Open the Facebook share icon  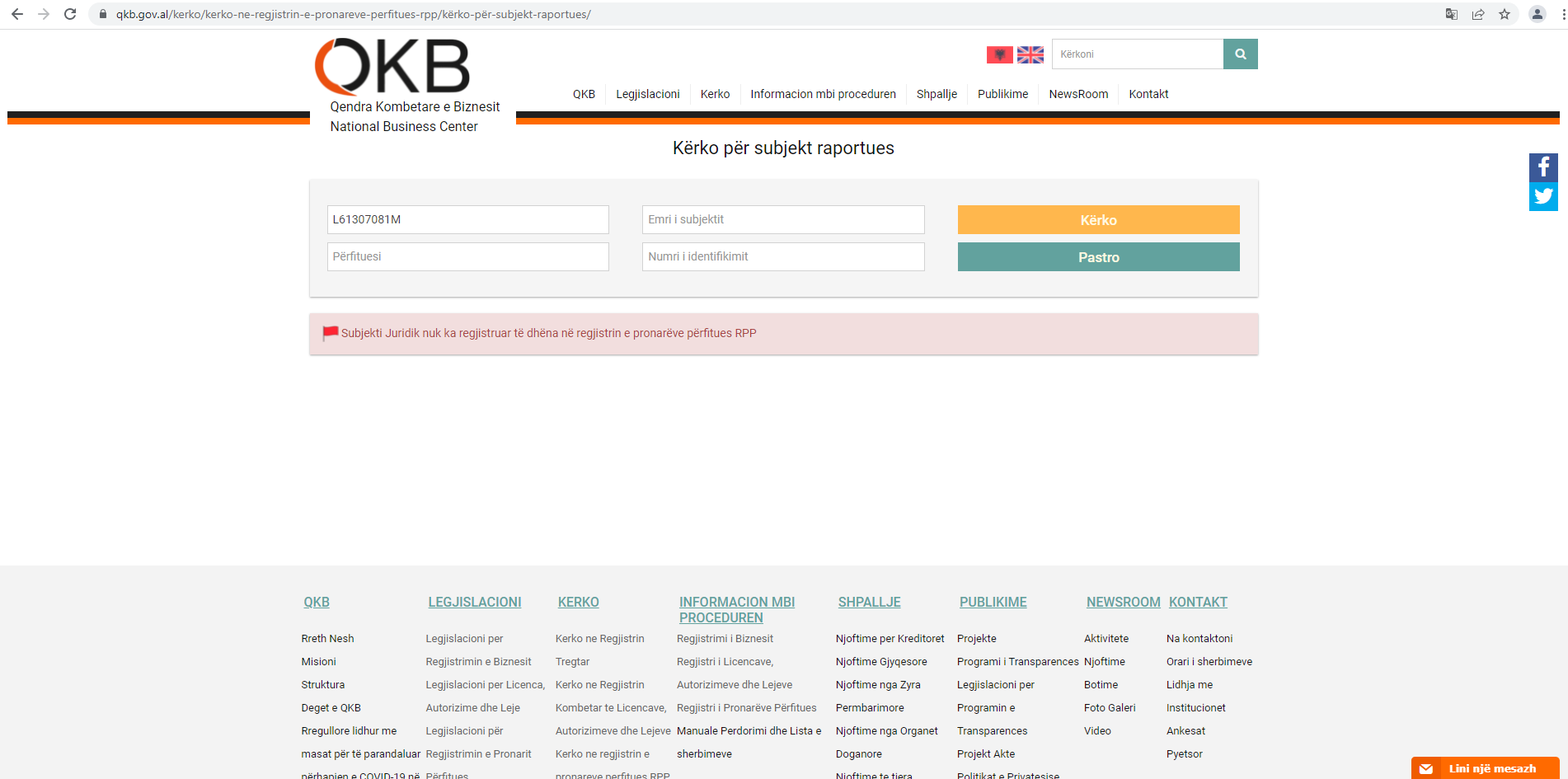click(1543, 167)
